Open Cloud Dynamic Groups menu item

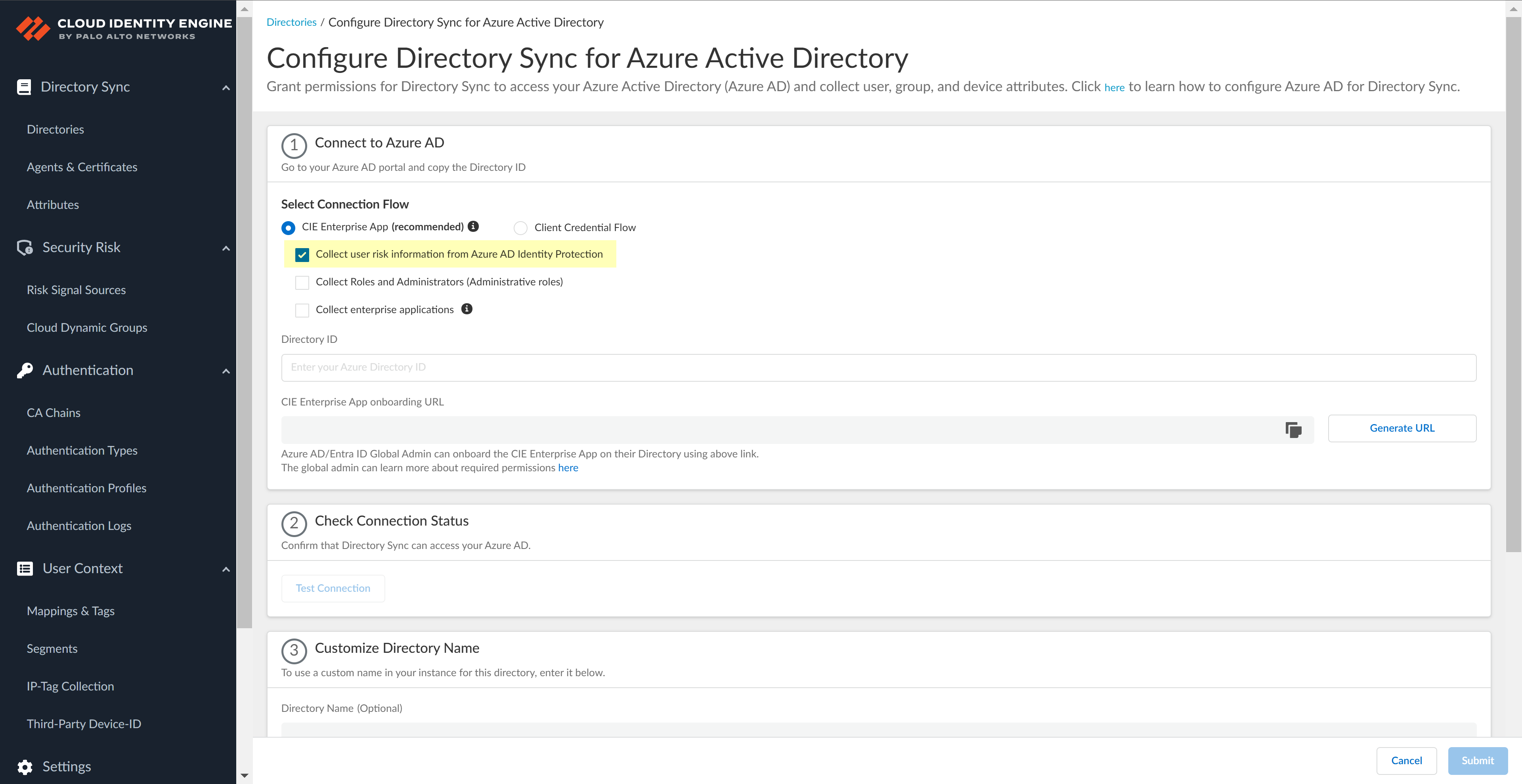pyautogui.click(x=87, y=327)
